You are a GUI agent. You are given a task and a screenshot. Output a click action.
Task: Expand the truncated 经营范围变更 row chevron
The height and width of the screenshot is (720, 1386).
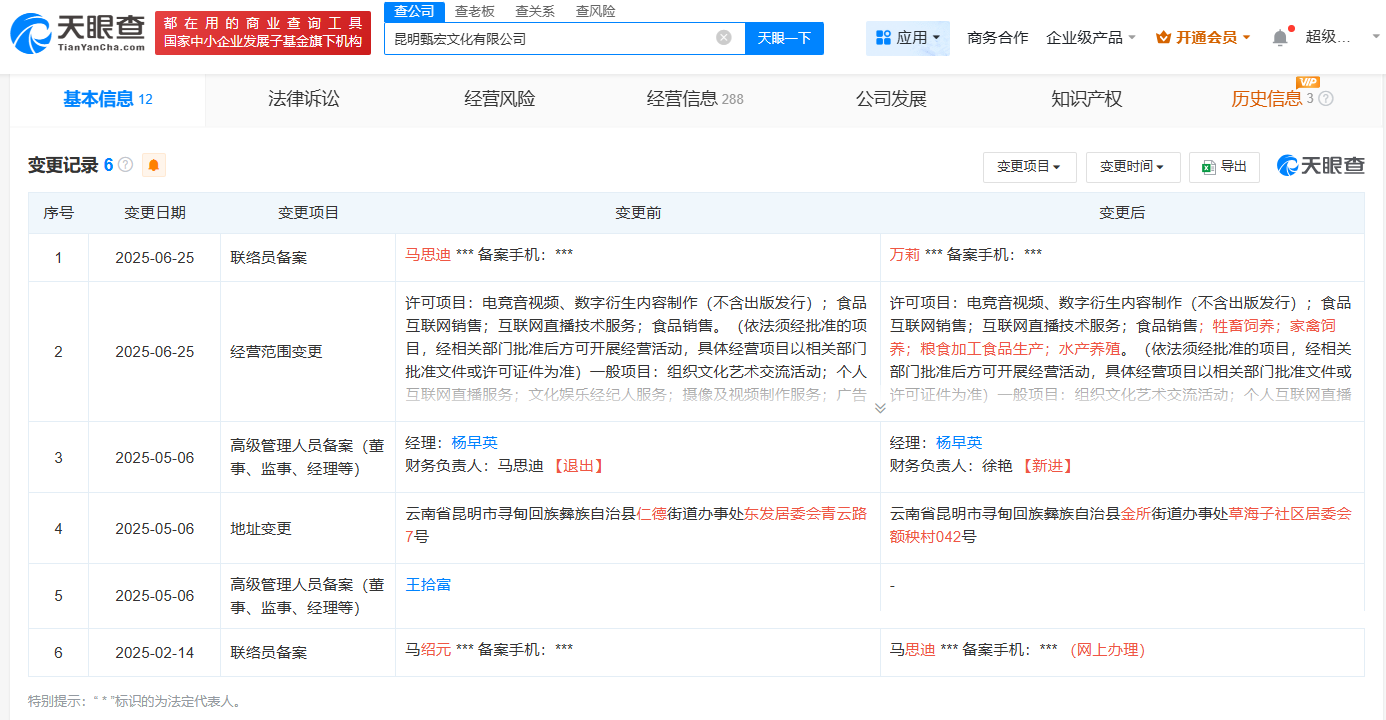(880, 407)
